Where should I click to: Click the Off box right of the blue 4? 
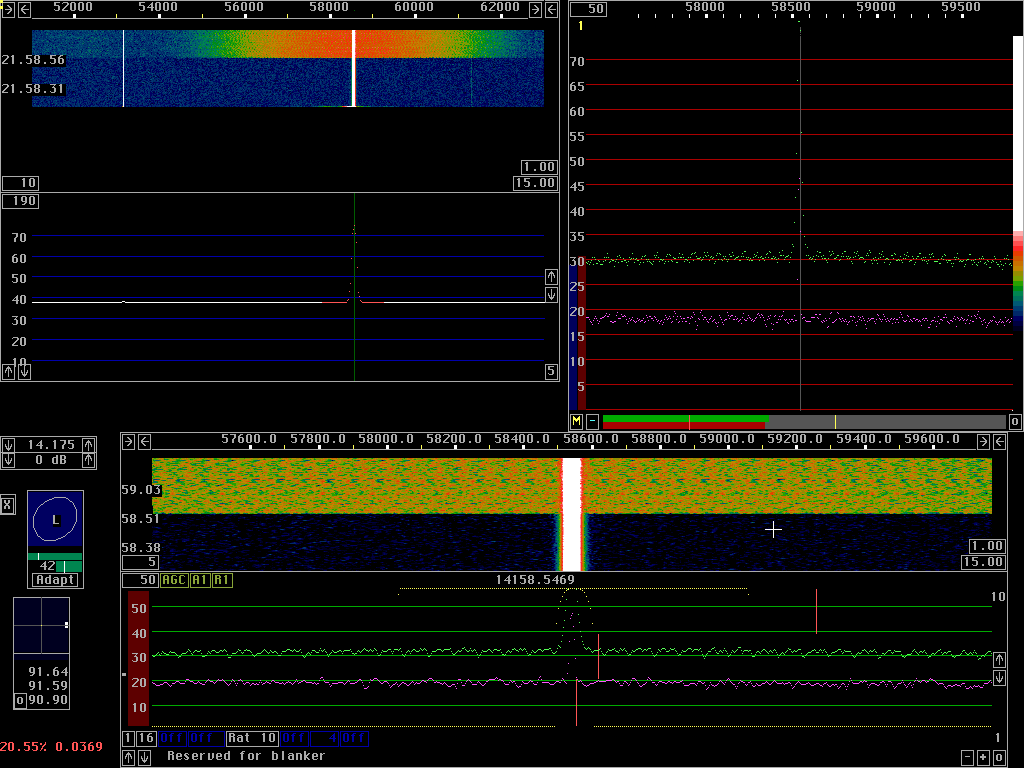(354, 739)
